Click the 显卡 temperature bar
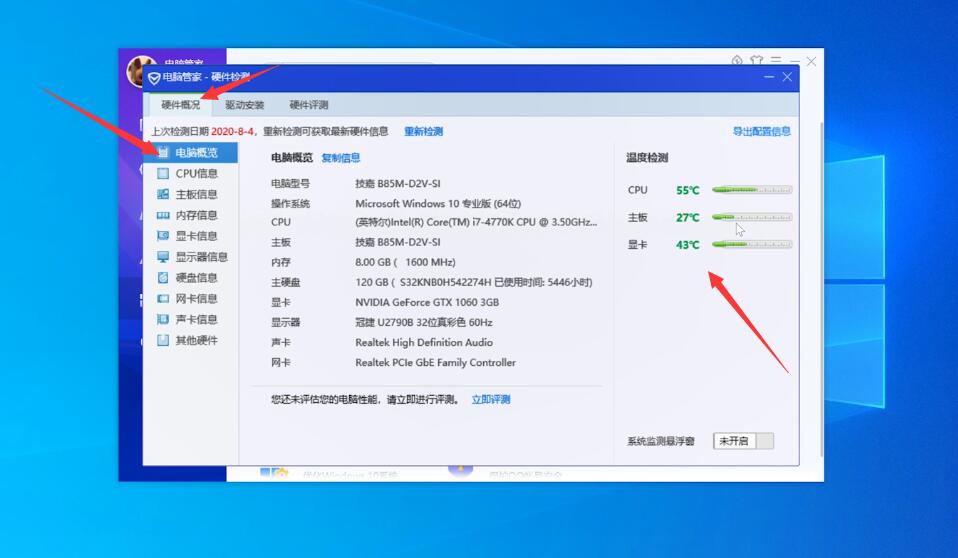 point(752,244)
